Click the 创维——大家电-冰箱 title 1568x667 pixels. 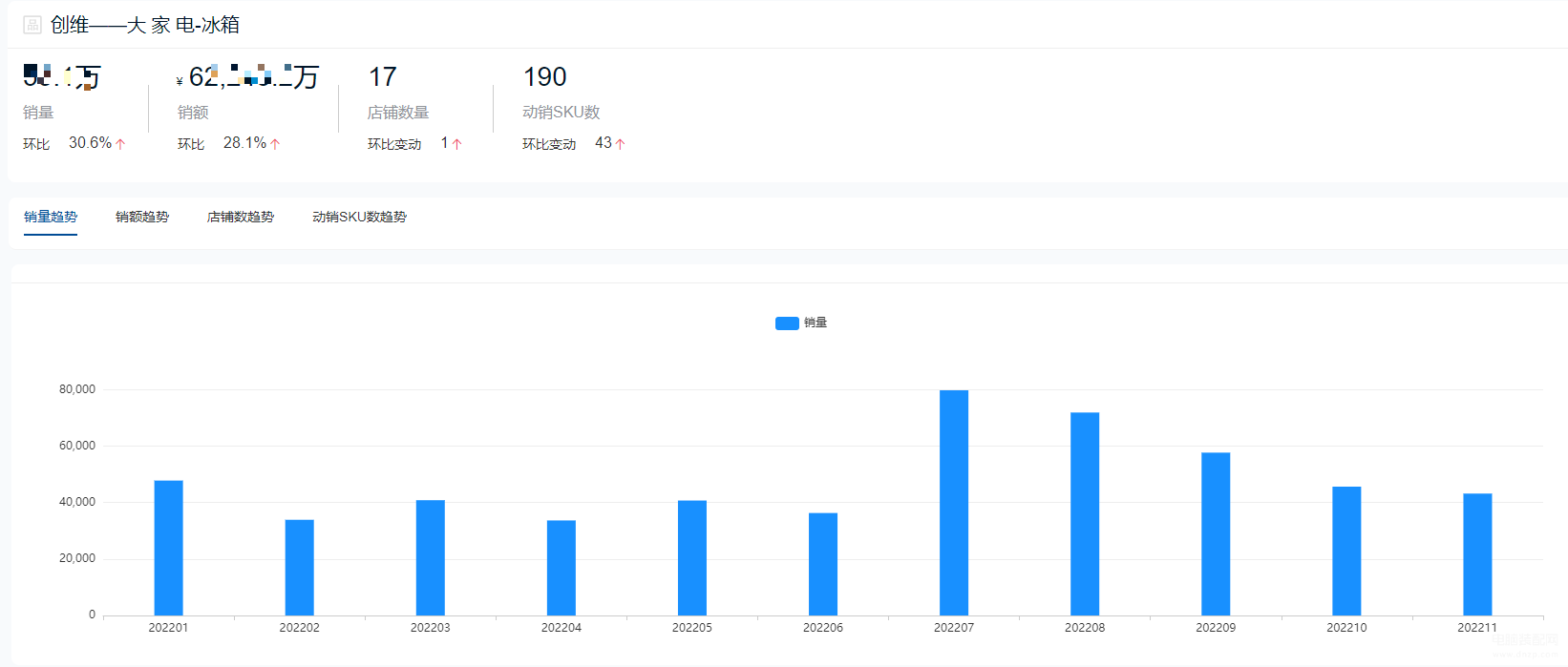coord(145,25)
